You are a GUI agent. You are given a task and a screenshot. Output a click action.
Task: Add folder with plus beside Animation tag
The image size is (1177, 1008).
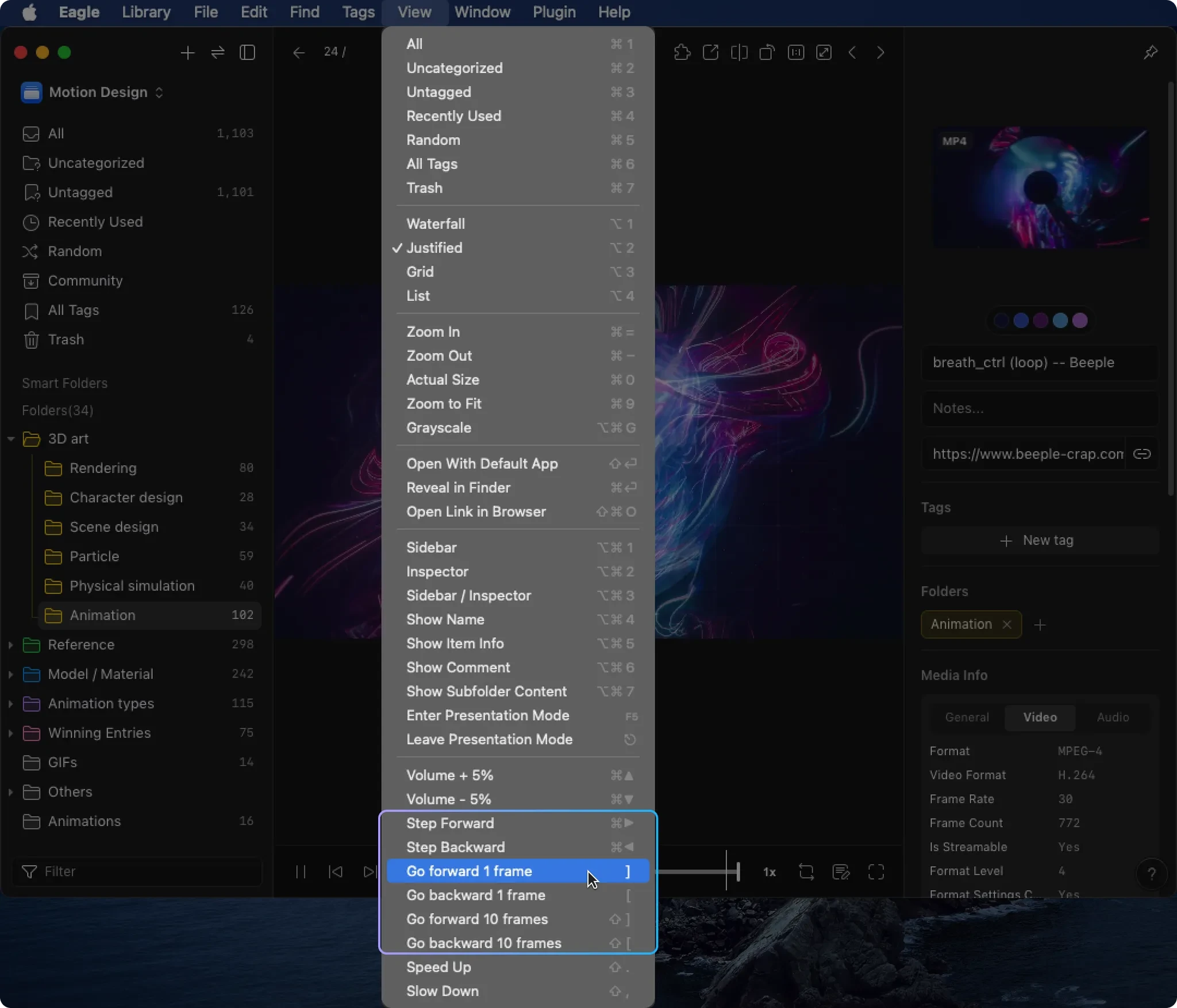point(1040,625)
